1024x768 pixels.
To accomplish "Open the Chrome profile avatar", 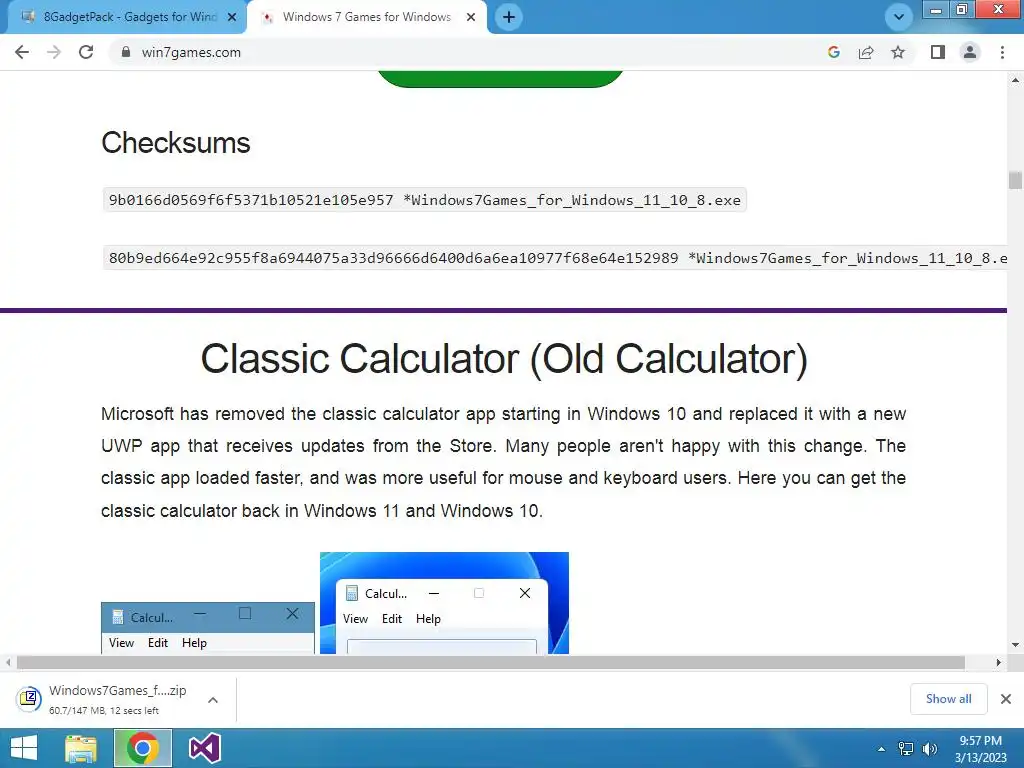I will click(x=970, y=52).
